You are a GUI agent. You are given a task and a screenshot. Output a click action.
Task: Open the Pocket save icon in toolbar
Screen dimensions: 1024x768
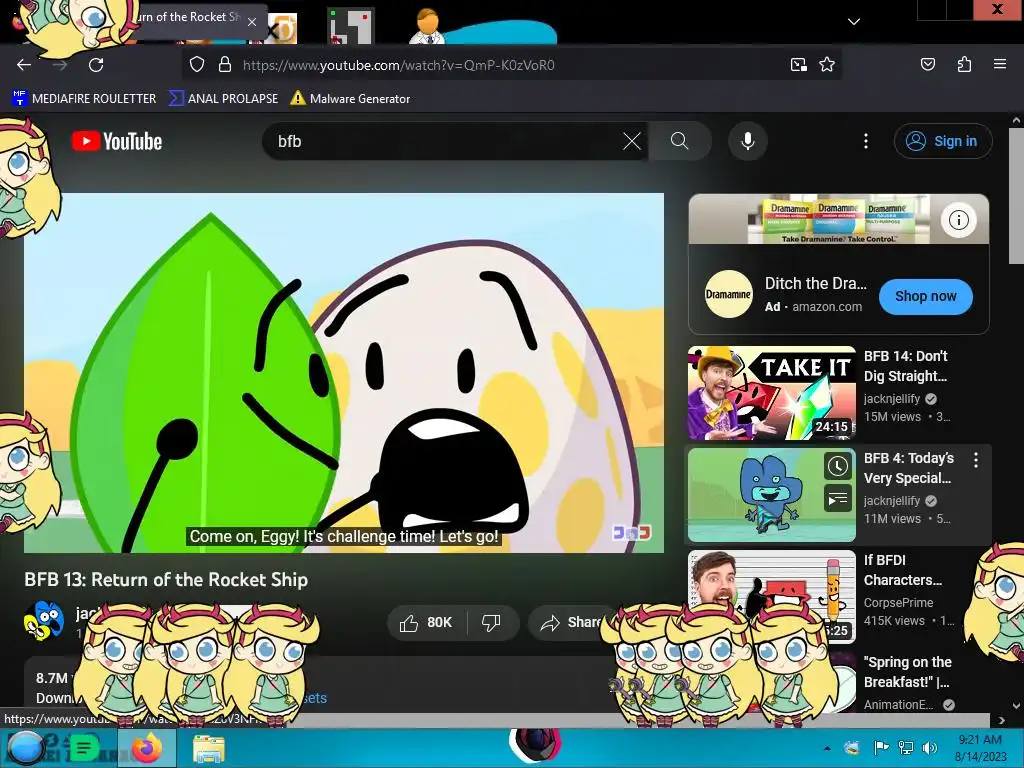click(x=927, y=64)
